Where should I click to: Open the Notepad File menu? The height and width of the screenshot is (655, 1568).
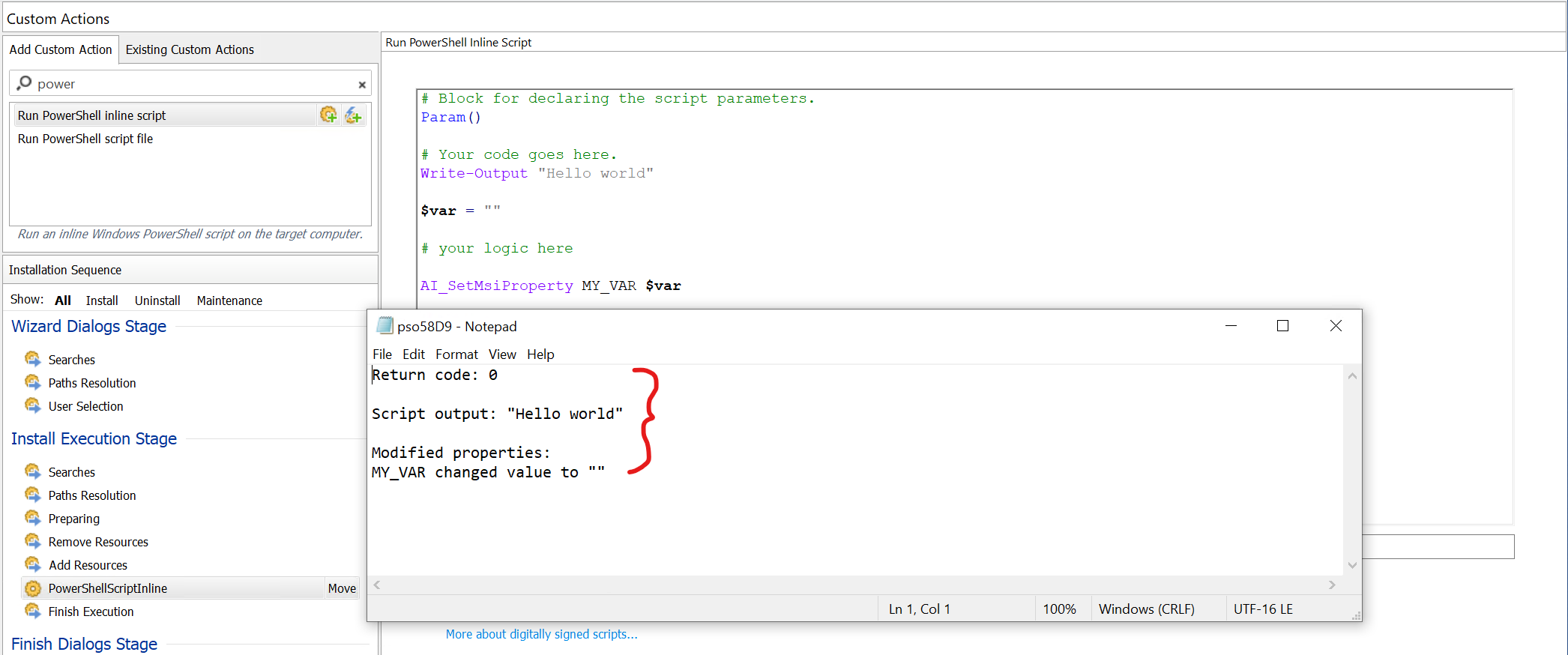pyautogui.click(x=382, y=354)
